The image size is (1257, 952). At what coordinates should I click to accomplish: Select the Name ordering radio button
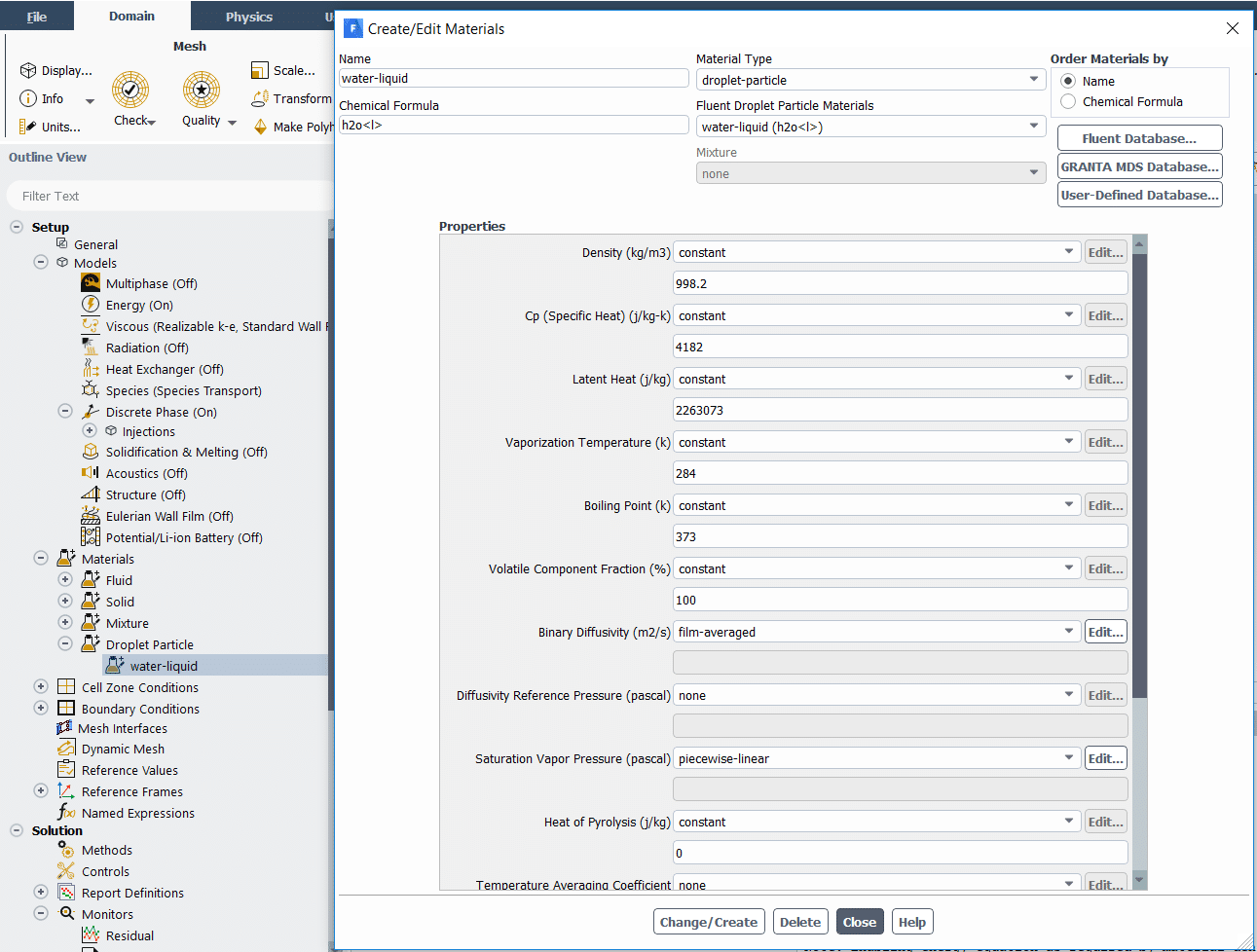click(x=1068, y=82)
